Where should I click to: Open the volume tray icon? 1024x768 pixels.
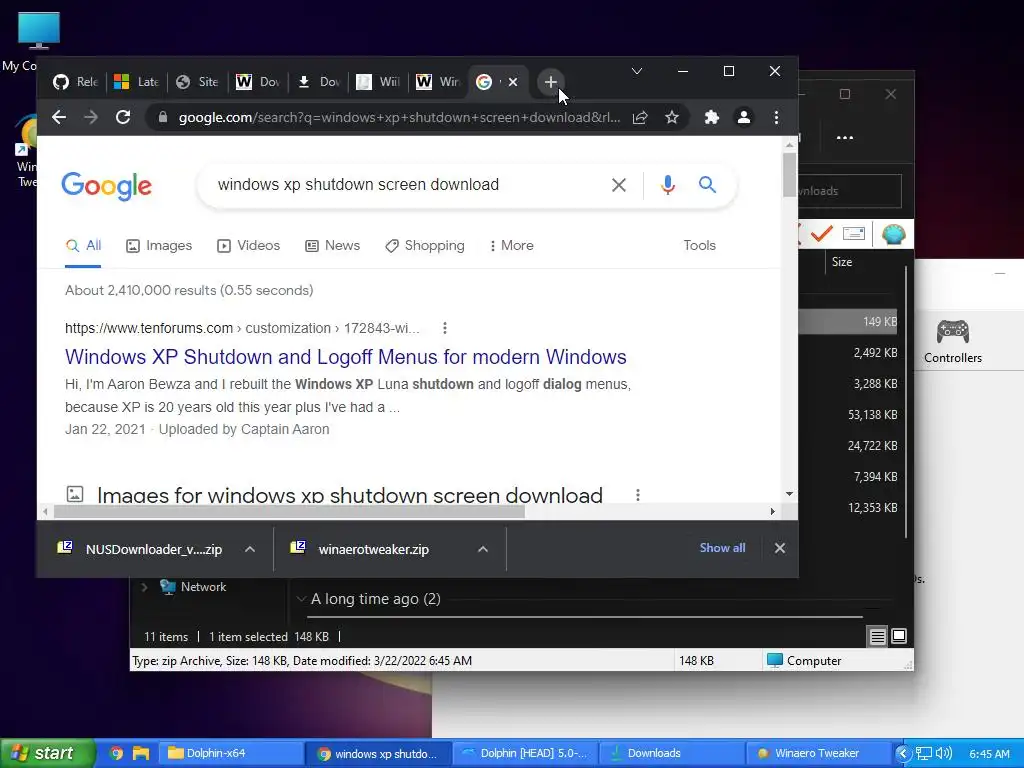click(x=944, y=753)
